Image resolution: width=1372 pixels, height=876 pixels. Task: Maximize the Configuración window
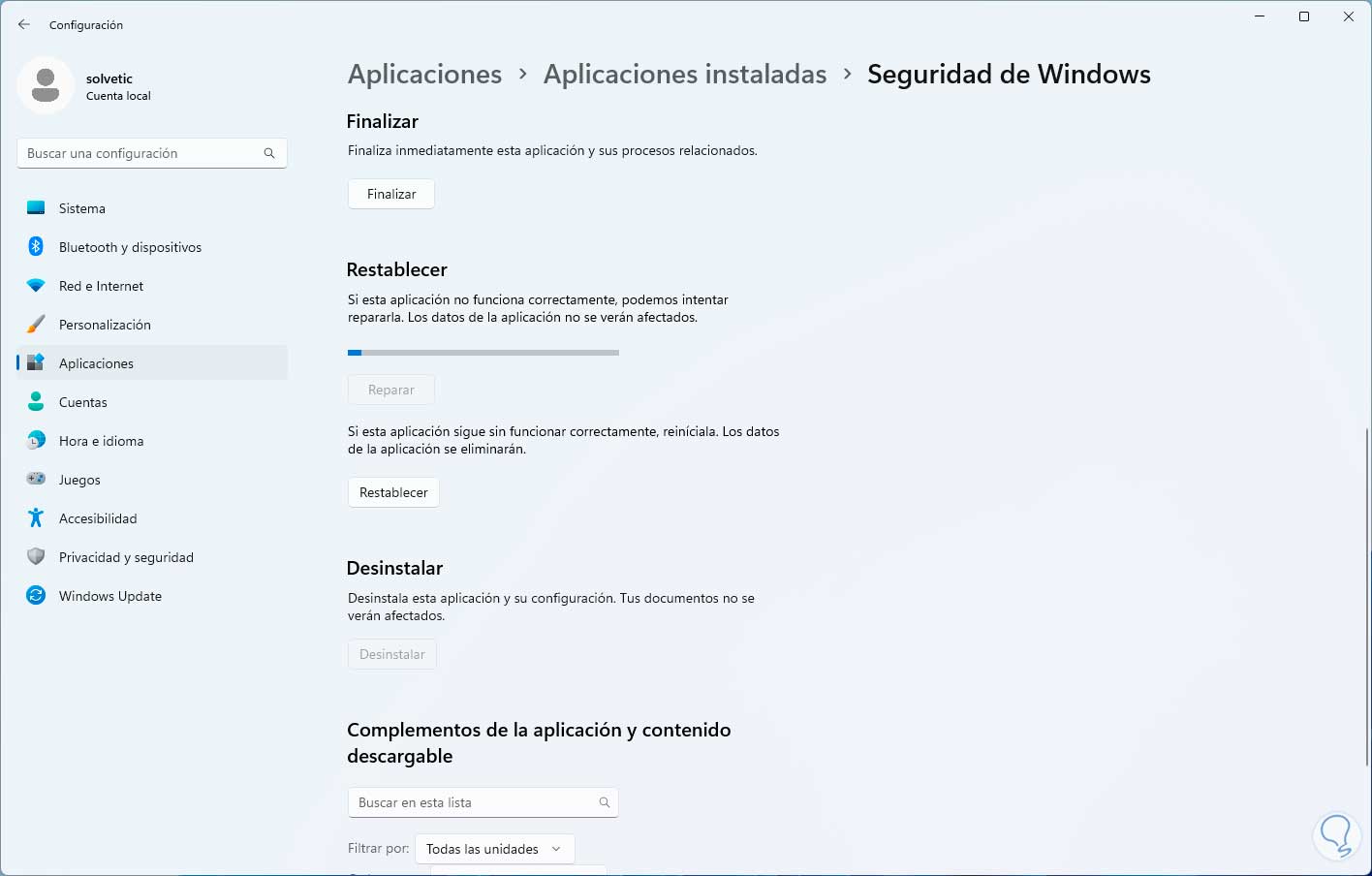pos(1304,16)
